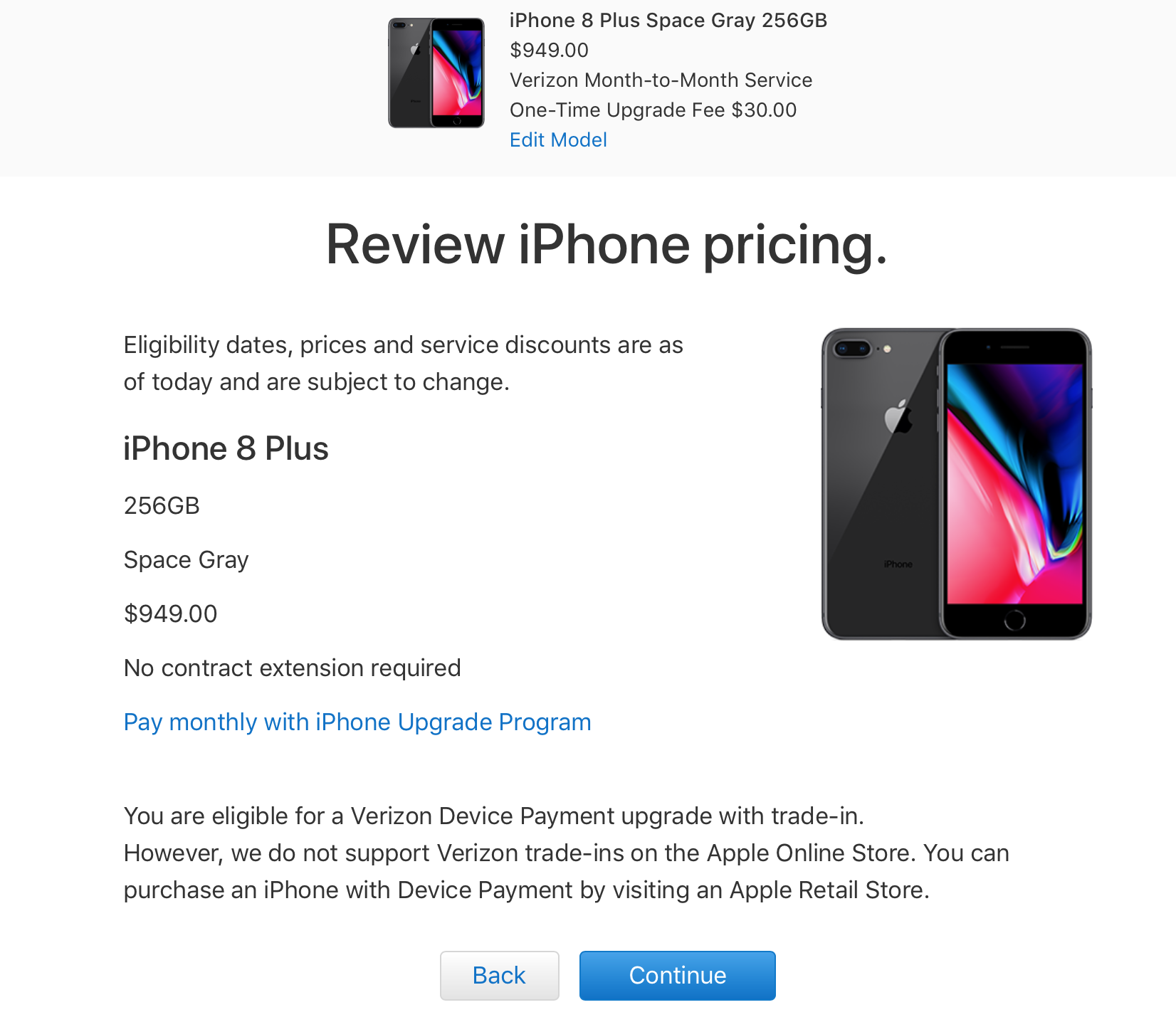The image size is (1176, 1022).
Task: Select the iPhone 8 Plus Space Gray 256GB title
Action: pos(668,20)
